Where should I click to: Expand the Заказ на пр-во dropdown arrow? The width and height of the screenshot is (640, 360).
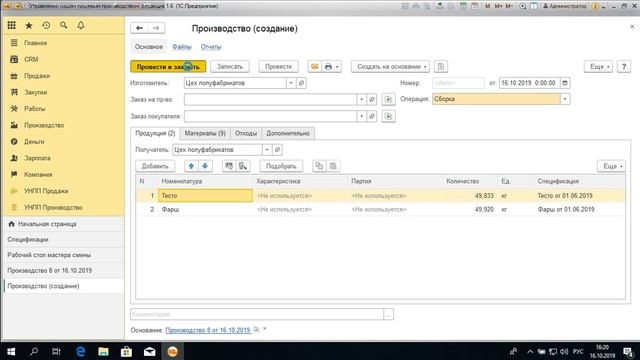click(361, 99)
